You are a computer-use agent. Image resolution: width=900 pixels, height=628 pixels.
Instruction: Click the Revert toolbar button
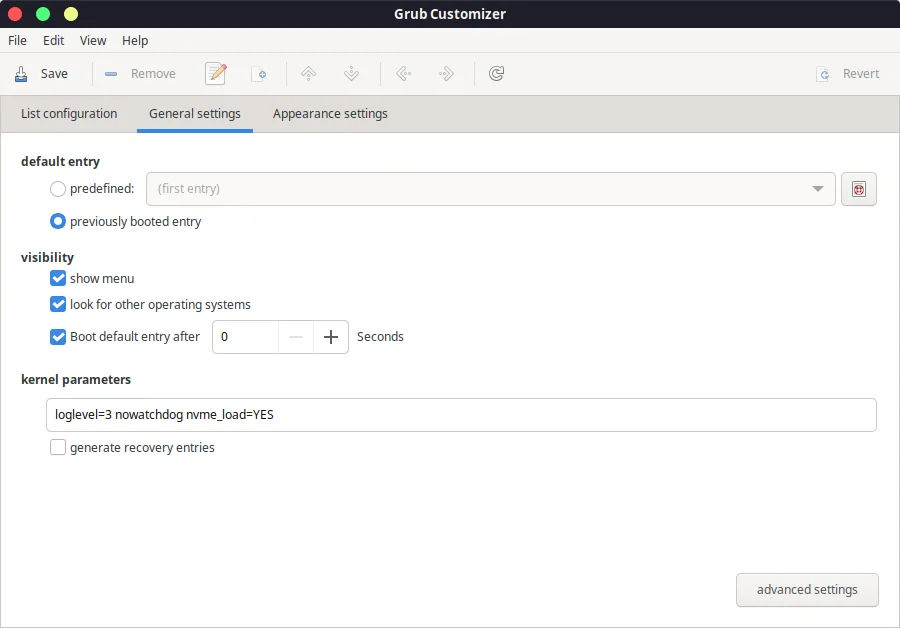(x=848, y=73)
